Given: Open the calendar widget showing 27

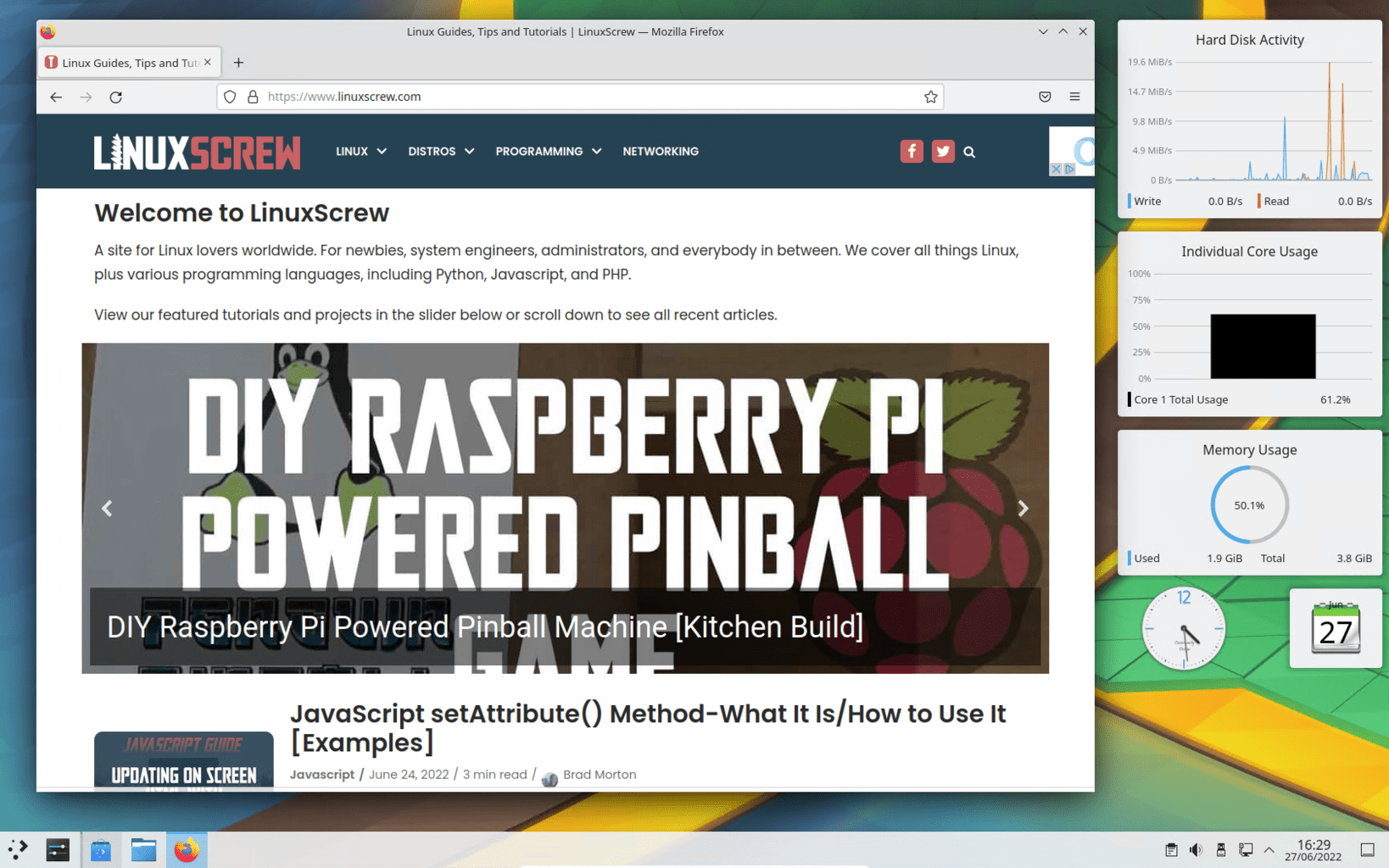Looking at the screenshot, I should point(1336,628).
